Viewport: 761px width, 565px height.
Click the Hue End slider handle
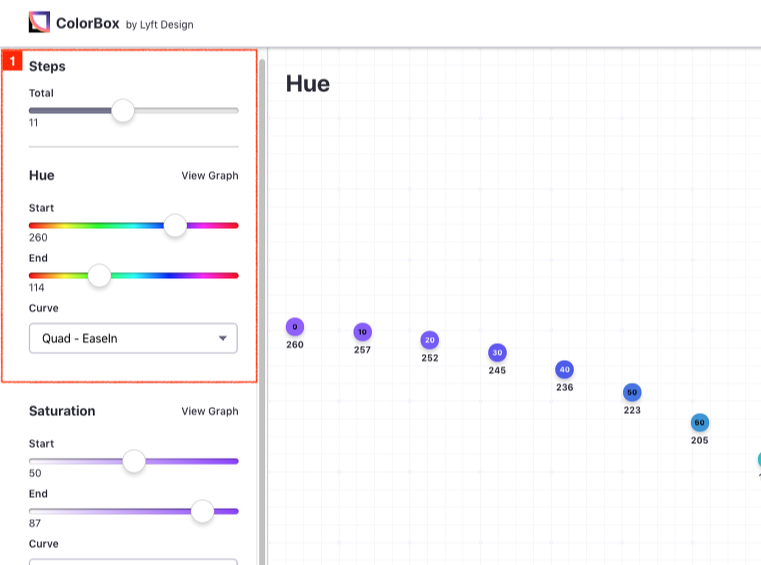pyautogui.click(x=99, y=276)
